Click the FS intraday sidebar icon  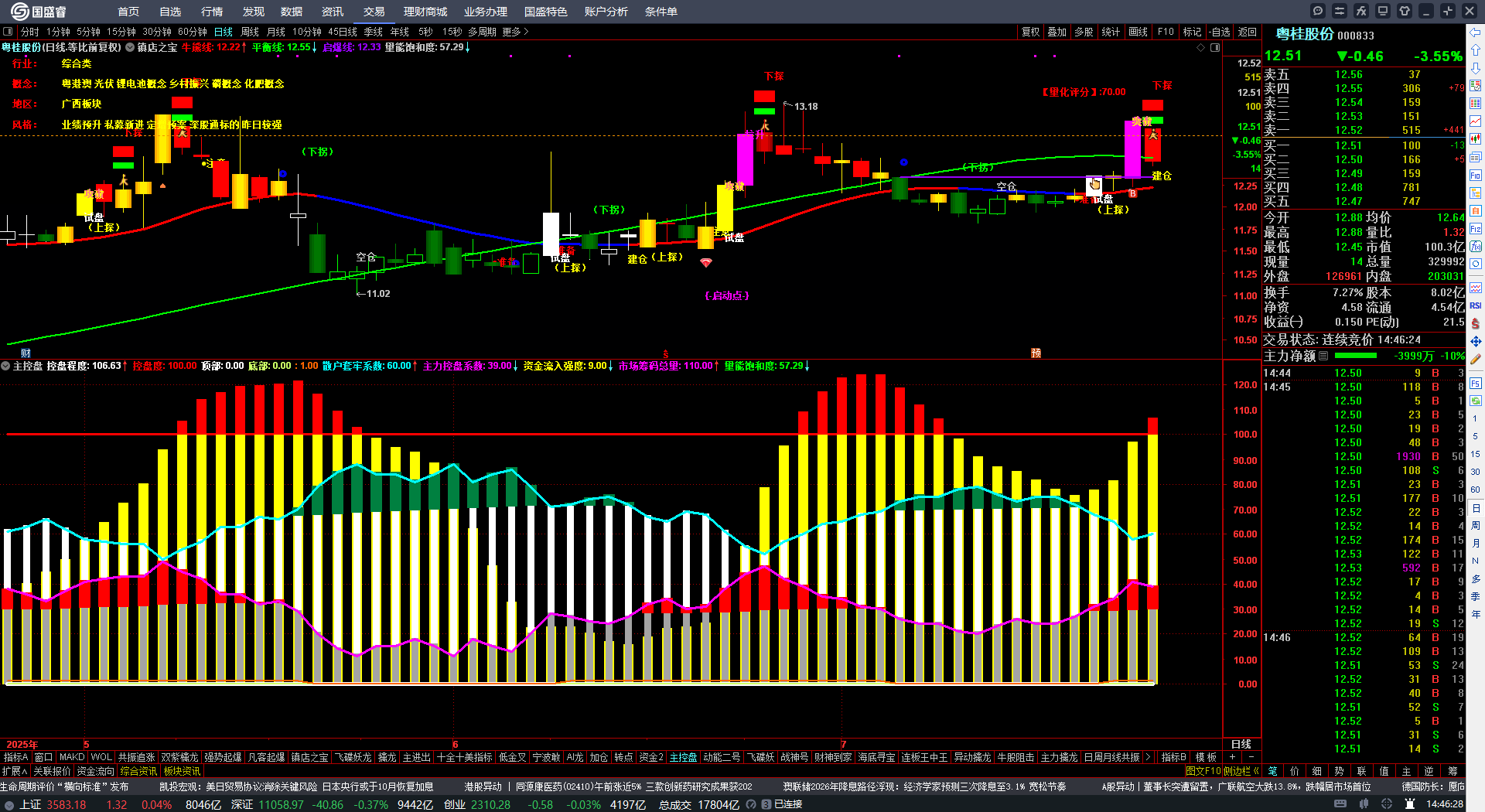tap(1476, 383)
